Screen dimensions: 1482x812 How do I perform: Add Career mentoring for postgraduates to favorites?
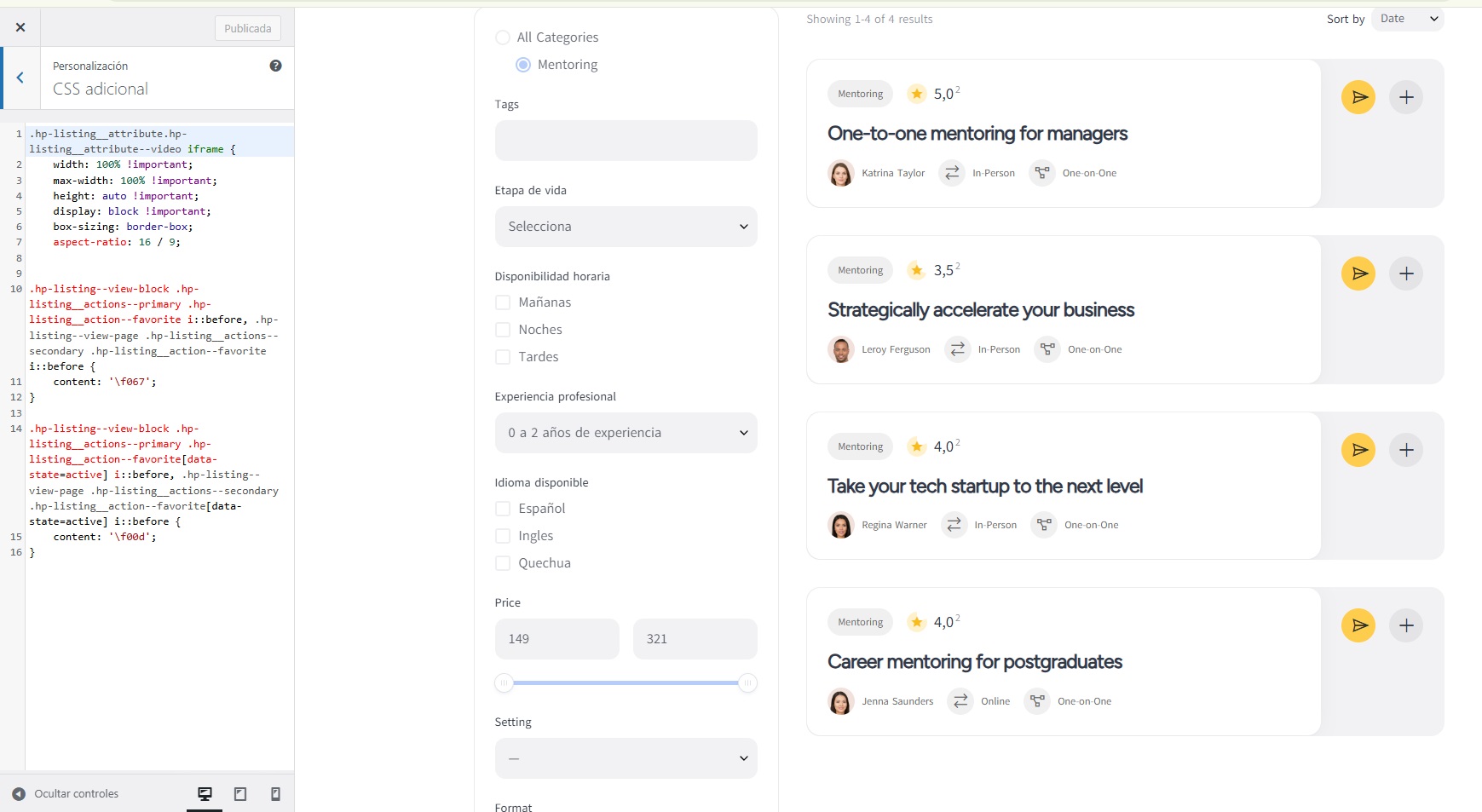pos(1405,626)
